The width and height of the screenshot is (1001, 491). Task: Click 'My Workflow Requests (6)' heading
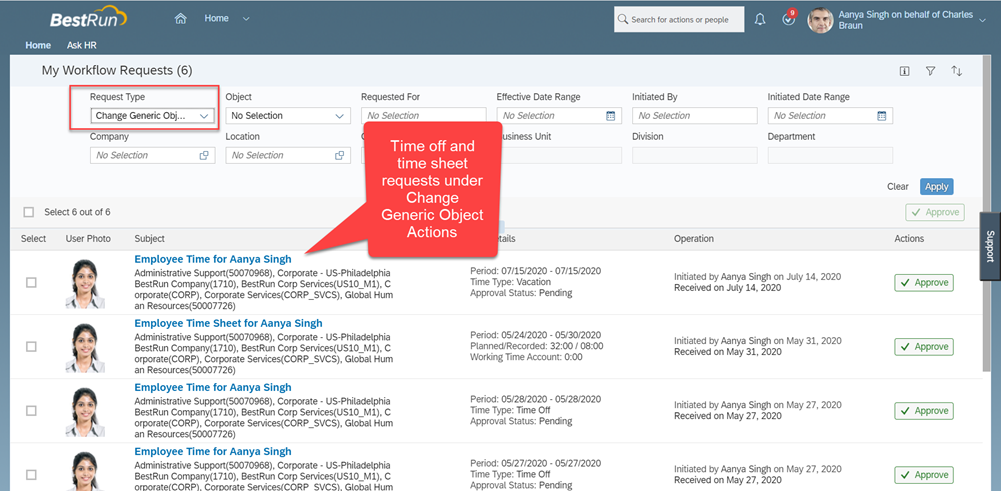117,70
